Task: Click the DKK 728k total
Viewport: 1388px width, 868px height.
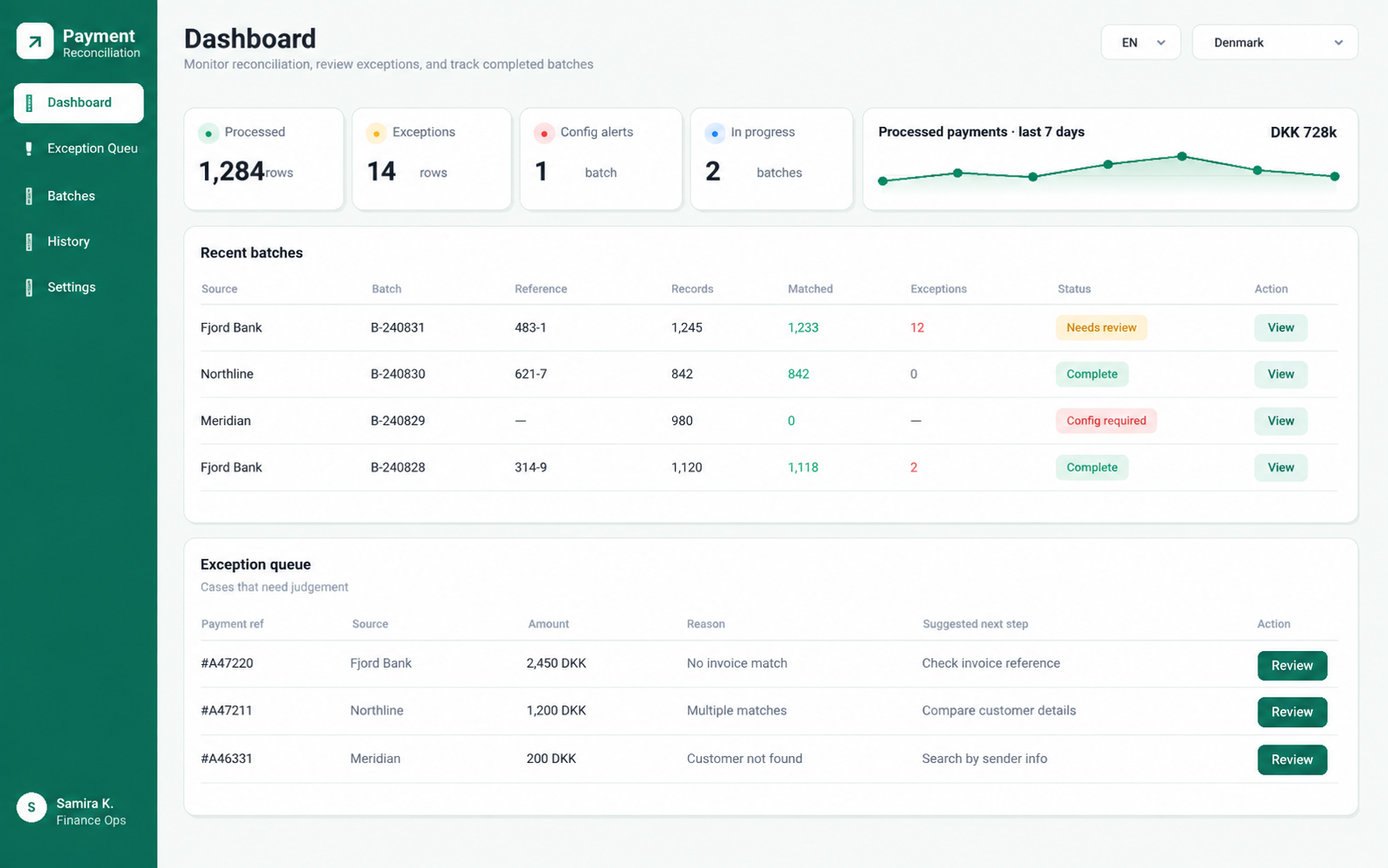Action: pyautogui.click(x=1303, y=132)
